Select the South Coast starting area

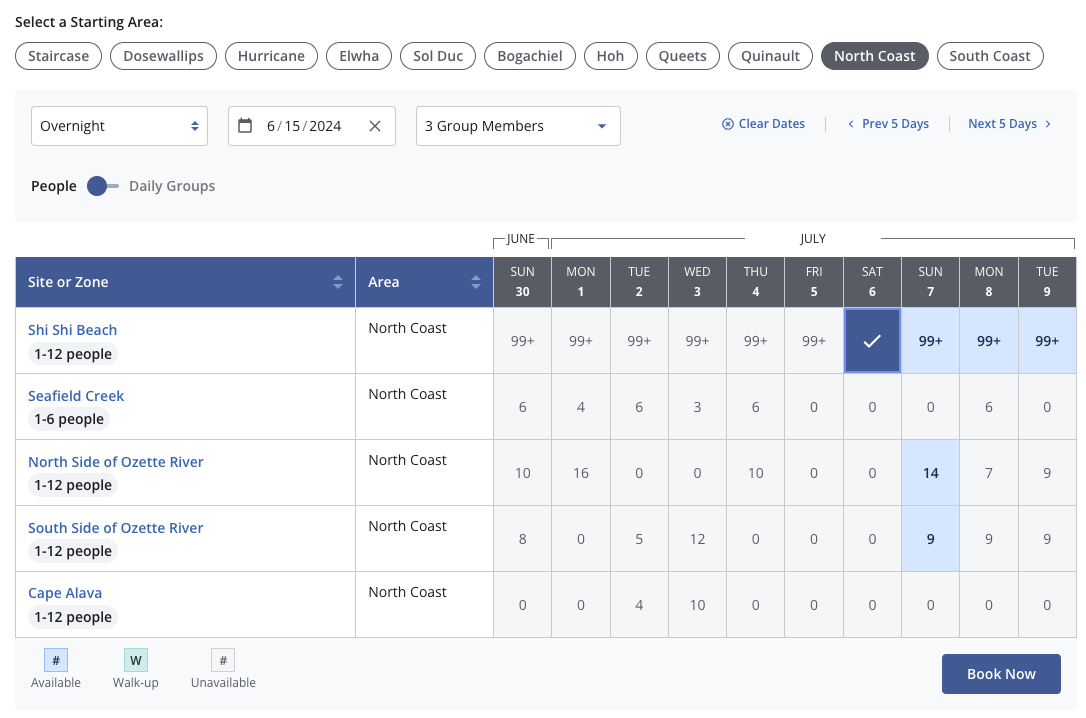990,56
